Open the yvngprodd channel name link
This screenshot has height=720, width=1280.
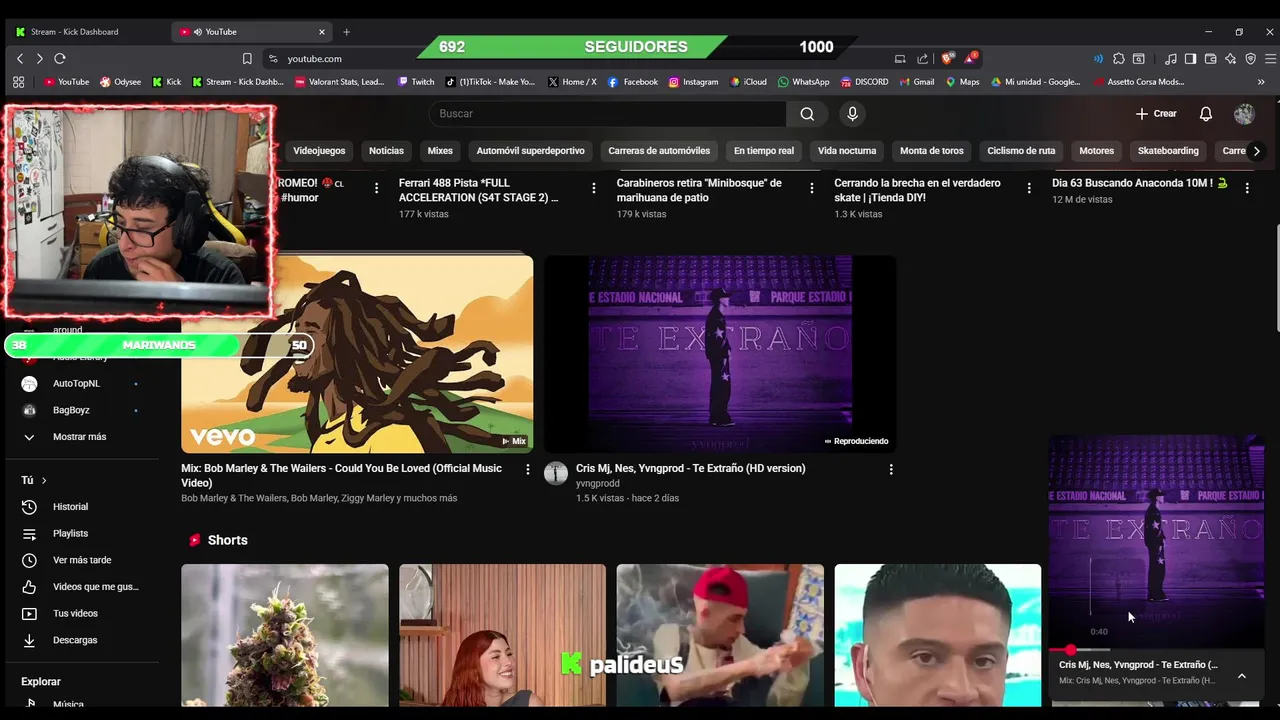598,483
